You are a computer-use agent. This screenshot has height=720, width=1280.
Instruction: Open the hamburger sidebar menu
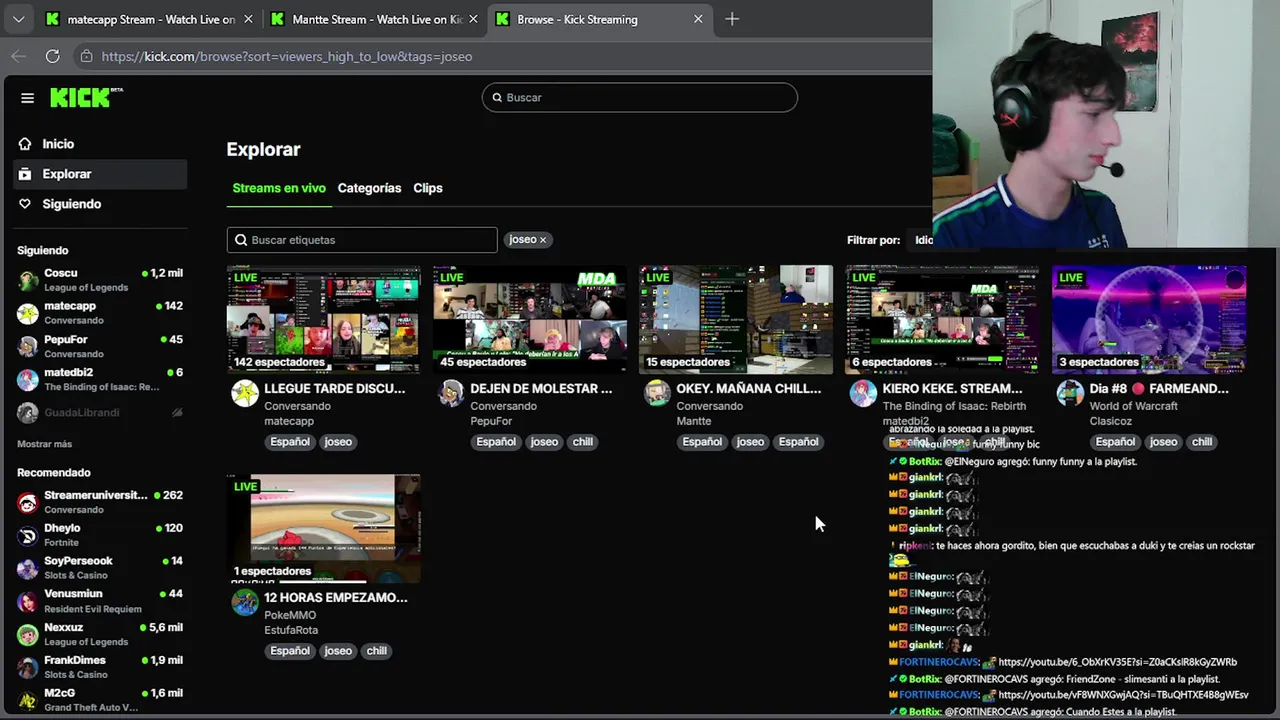coord(28,97)
